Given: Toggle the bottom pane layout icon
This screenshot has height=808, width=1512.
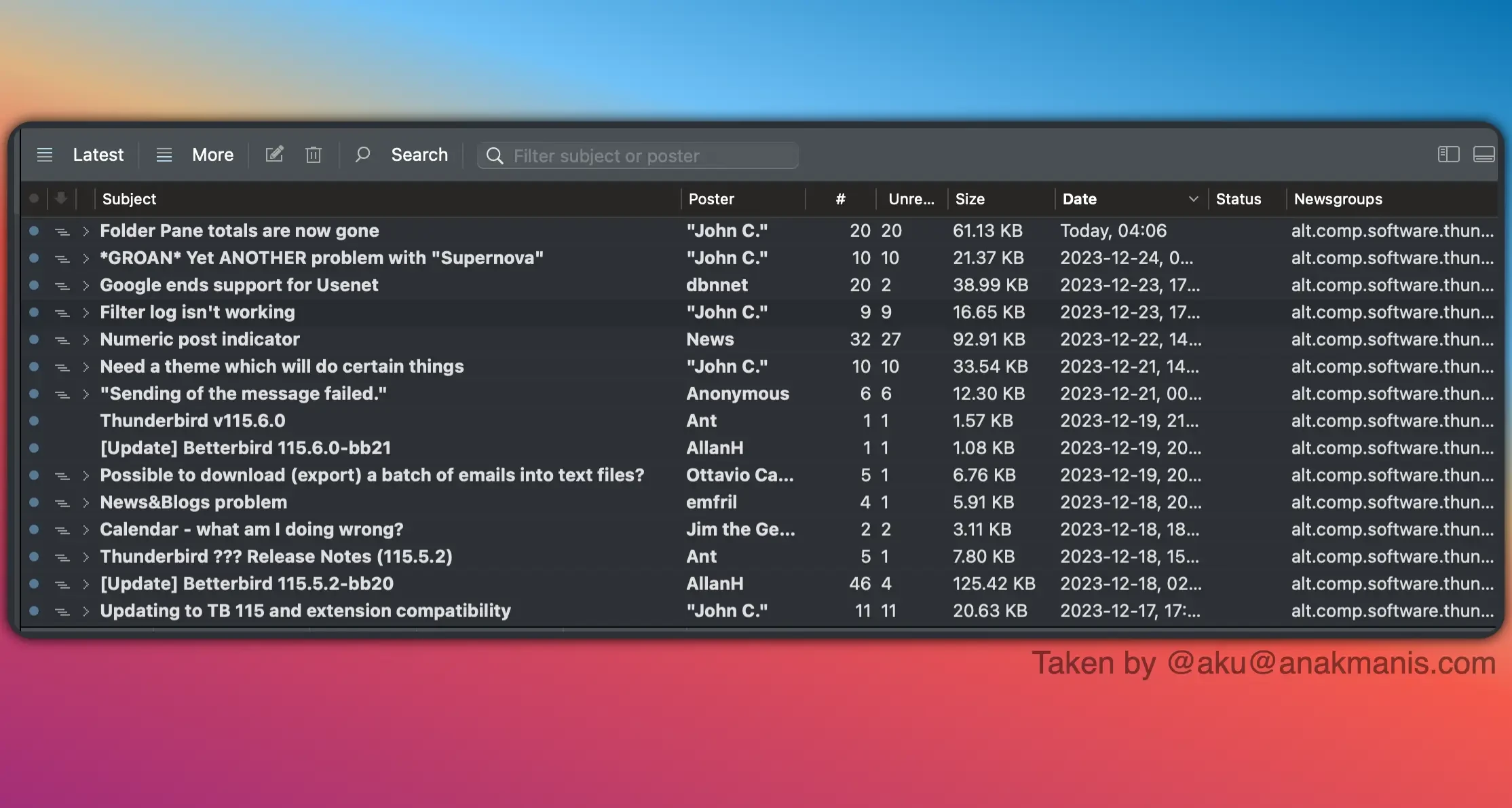Looking at the screenshot, I should point(1484,155).
